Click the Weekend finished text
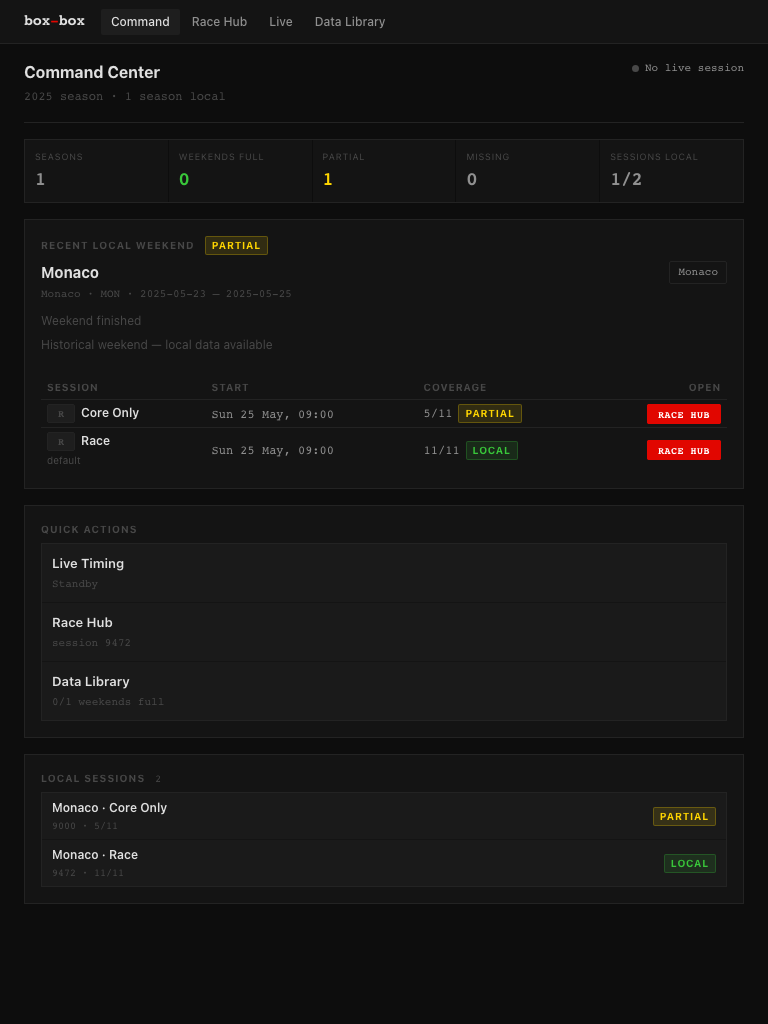 click(x=91, y=321)
